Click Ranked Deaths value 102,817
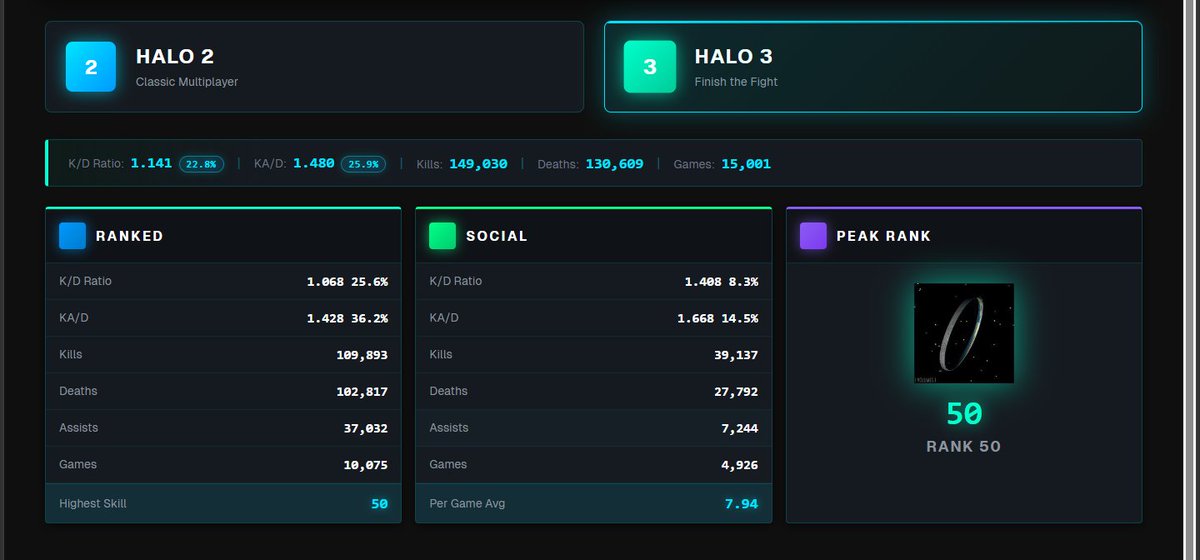 click(362, 392)
